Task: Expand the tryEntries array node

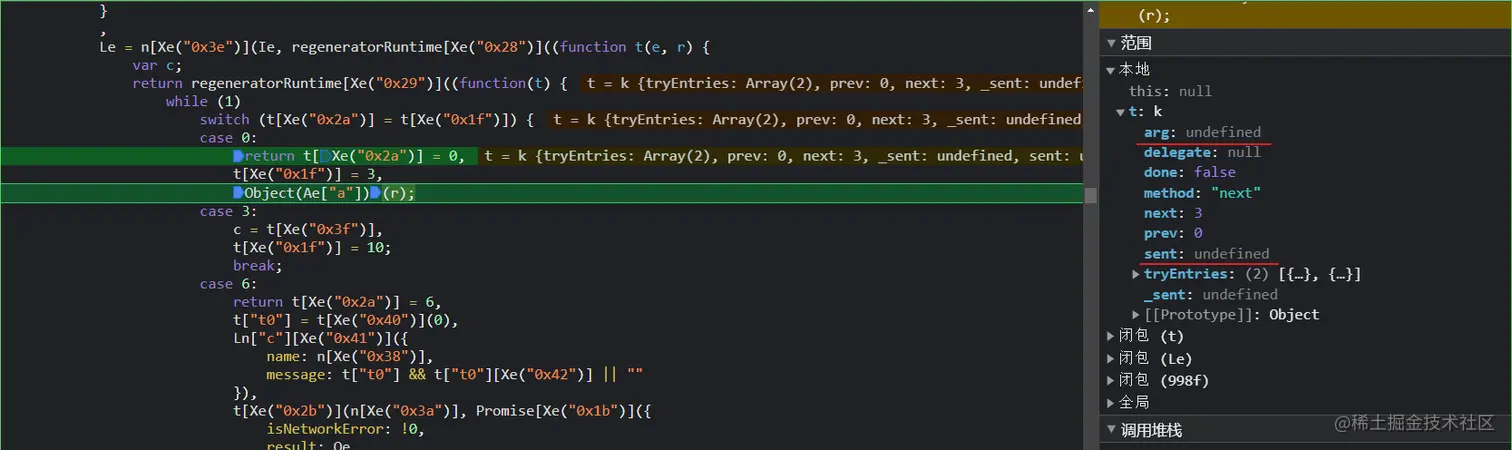Action: click(1136, 274)
